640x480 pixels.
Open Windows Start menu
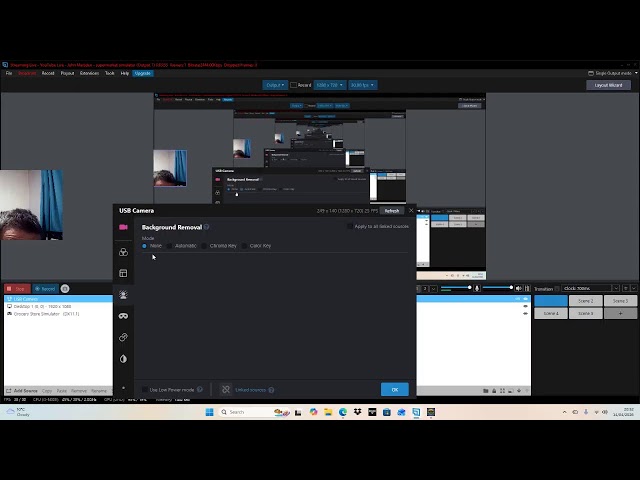[209, 412]
